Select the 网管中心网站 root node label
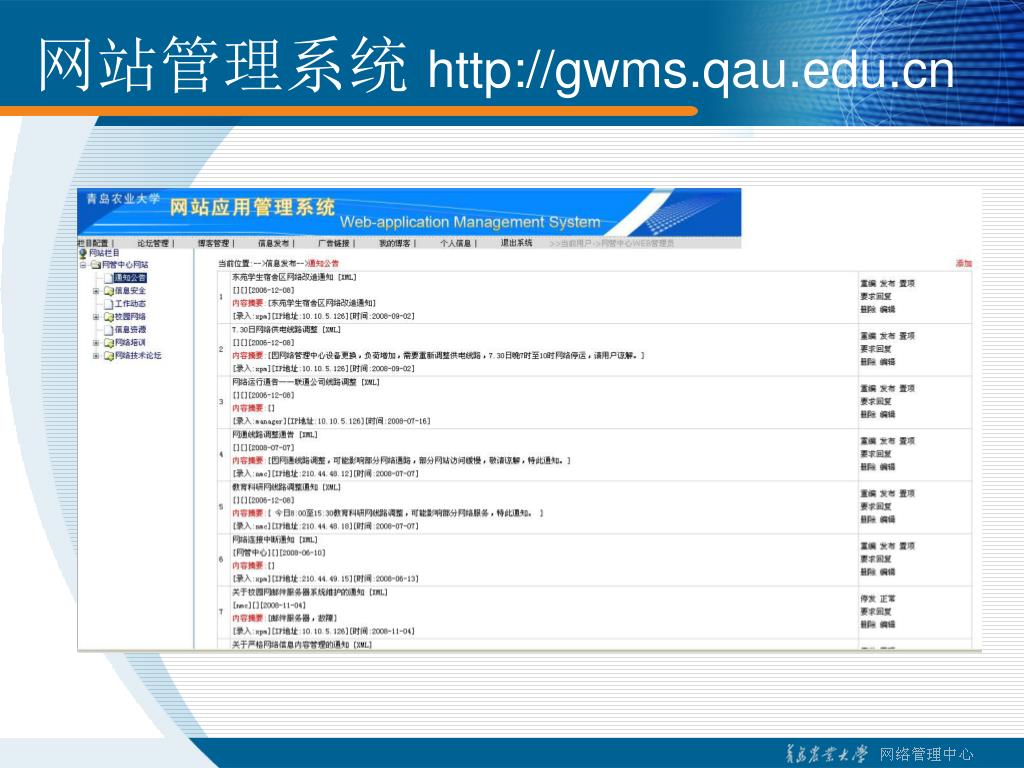Image resolution: width=1024 pixels, height=768 pixels. point(125,264)
